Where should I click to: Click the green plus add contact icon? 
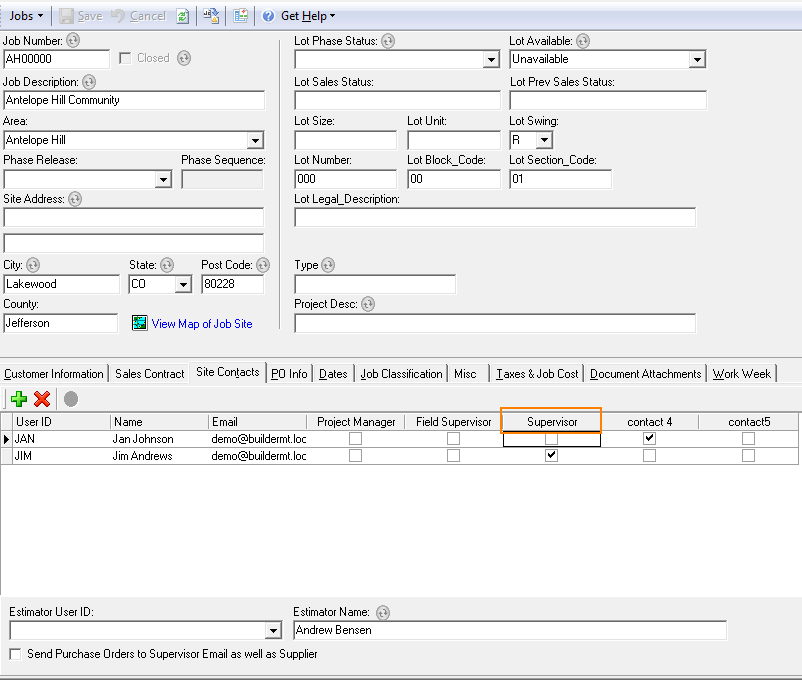click(x=19, y=399)
